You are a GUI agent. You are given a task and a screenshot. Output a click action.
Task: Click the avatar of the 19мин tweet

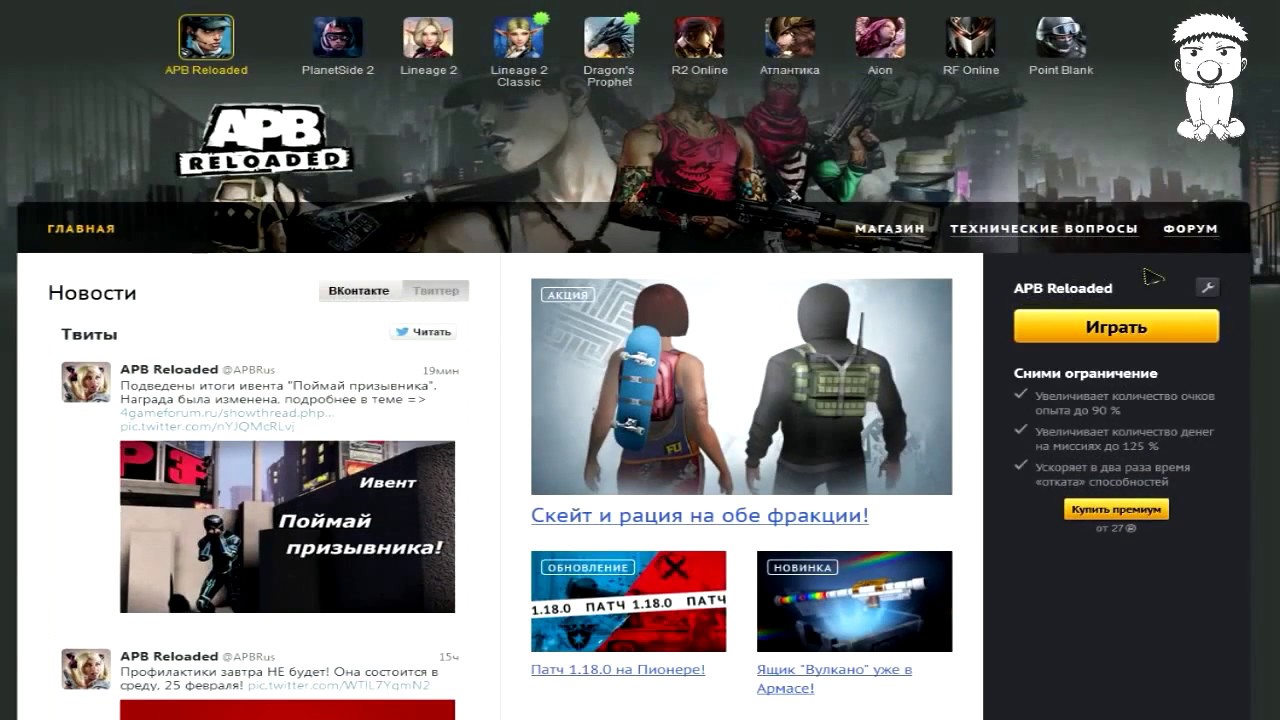(86, 382)
